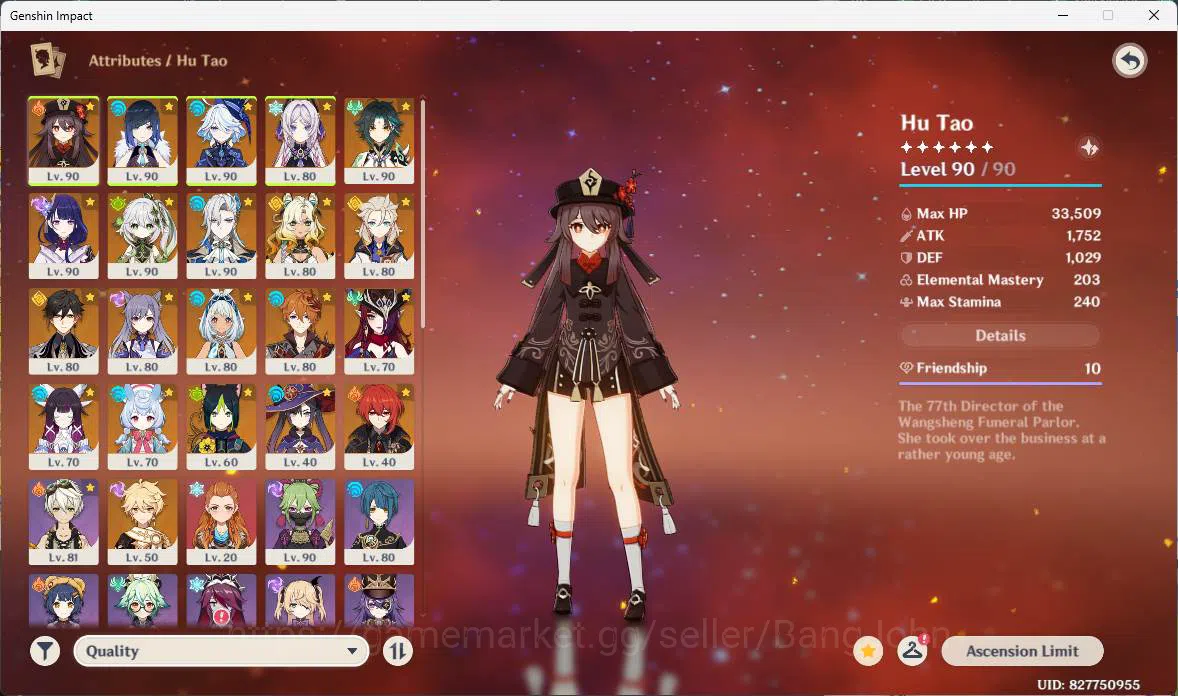This screenshot has width=1178, height=696.
Task: Select Xiao's Lv.90 portrait card
Action: click(379, 141)
